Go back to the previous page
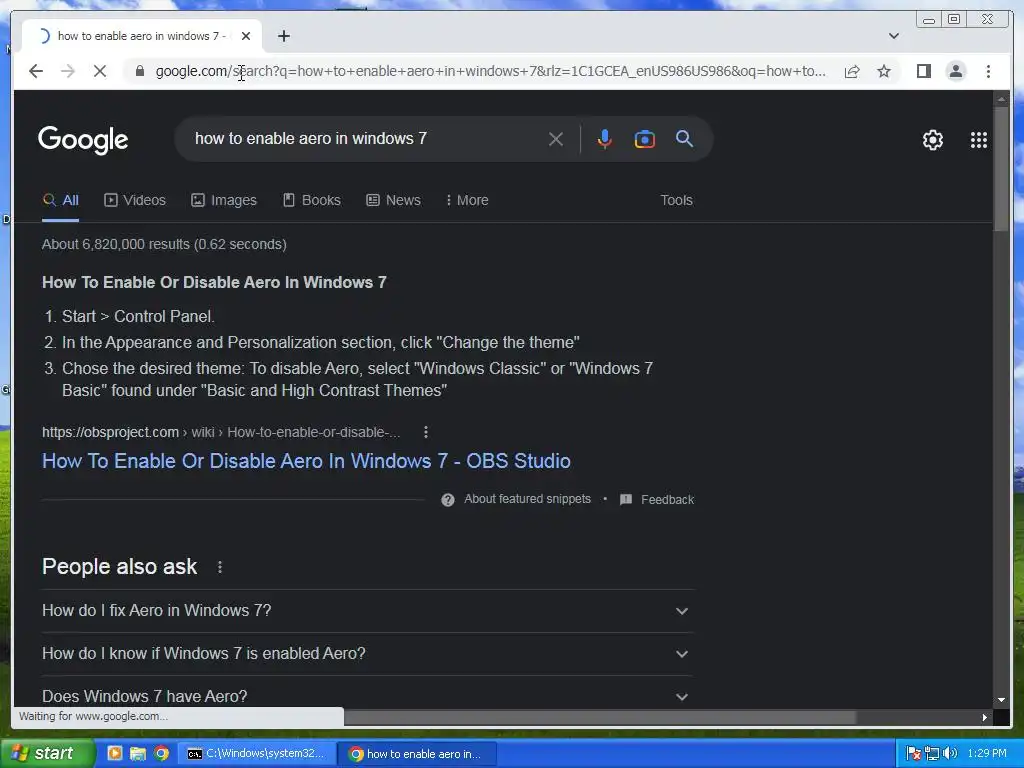This screenshot has width=1024, height=768. pos(36,71)
